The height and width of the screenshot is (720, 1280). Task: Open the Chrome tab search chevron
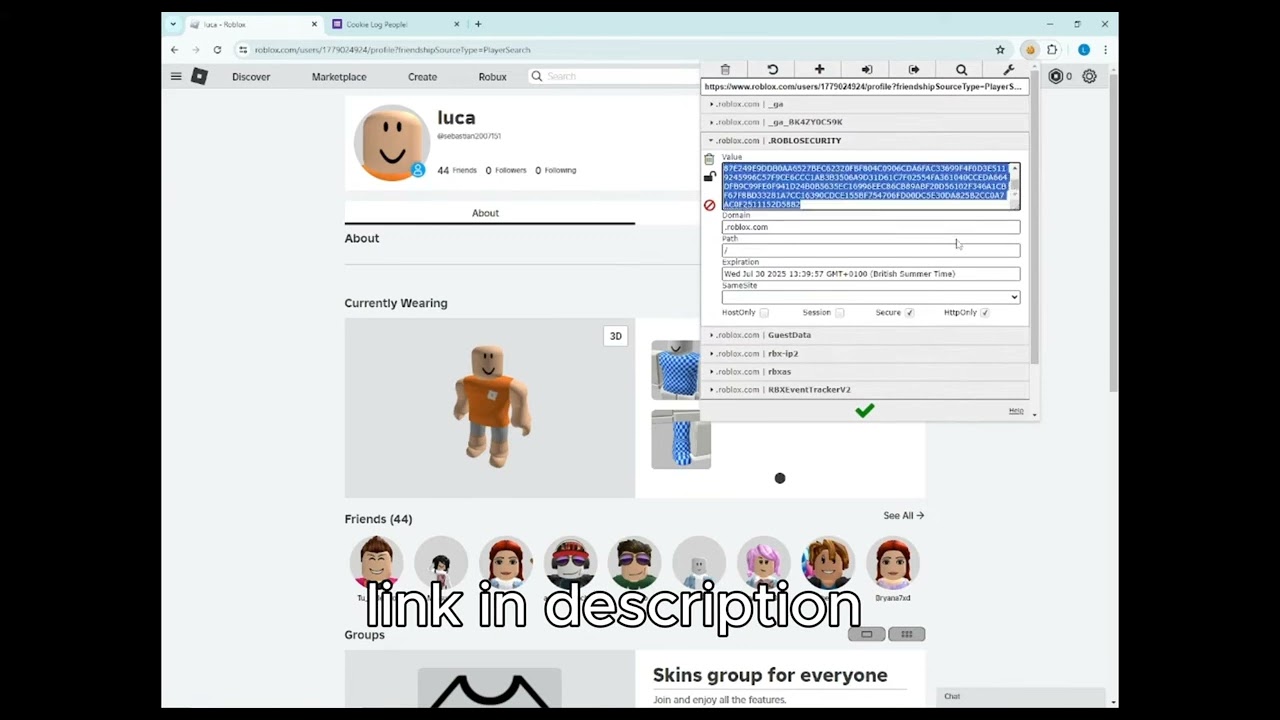173,24
